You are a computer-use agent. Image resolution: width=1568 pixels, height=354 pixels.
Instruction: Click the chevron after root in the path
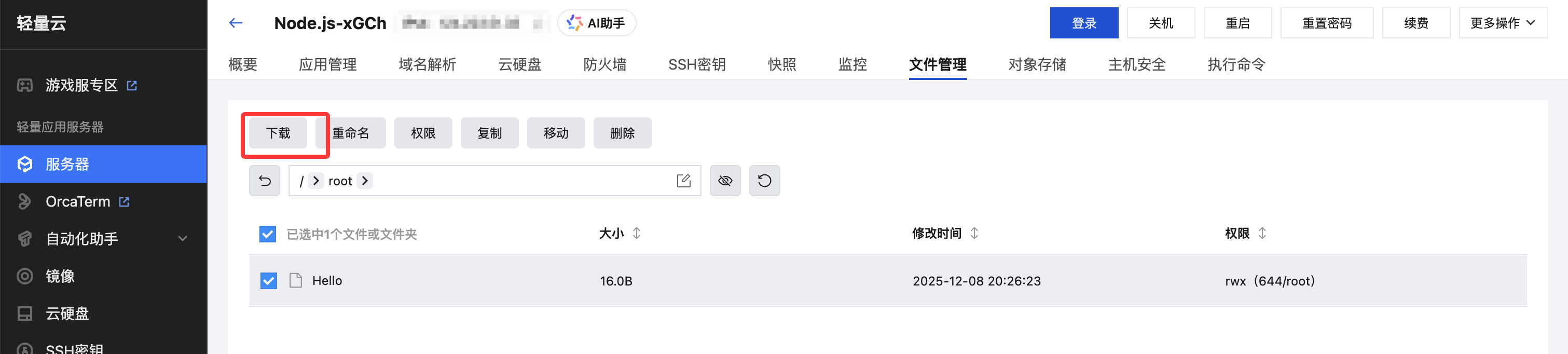(365, 181)
